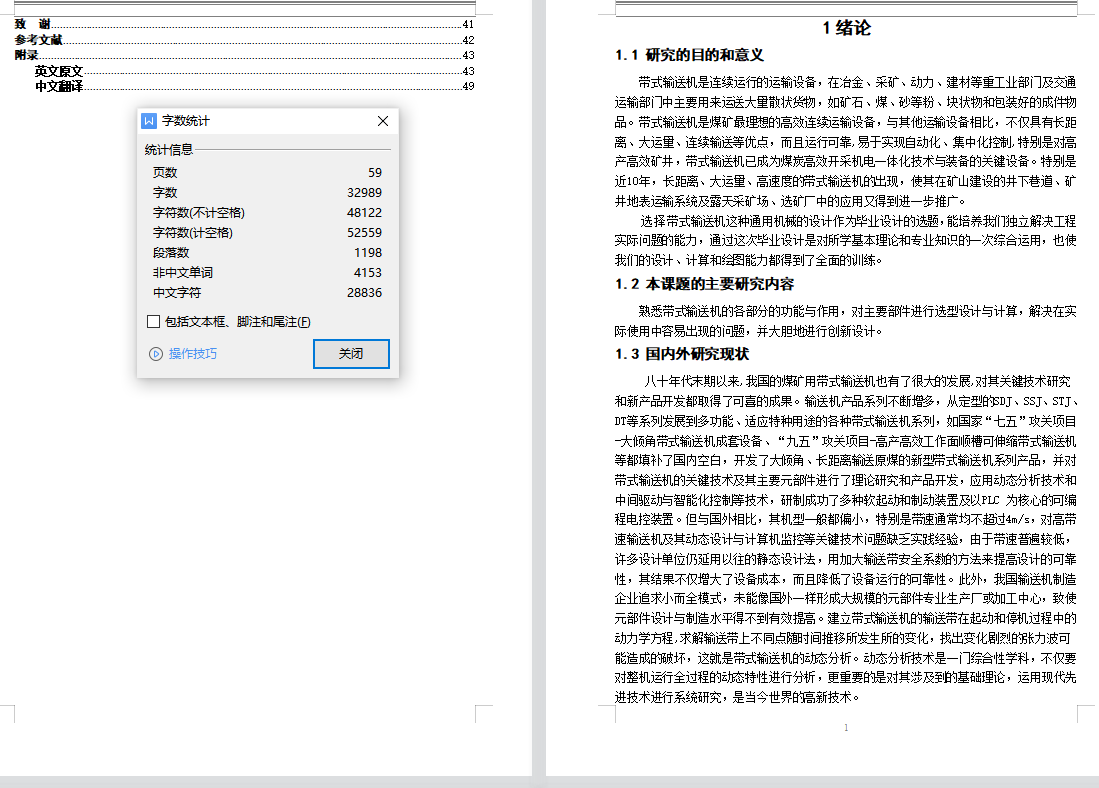Select the 参考文献 table of contents entry
Viewport: 1099px width, 788px height.
point(38,40)
